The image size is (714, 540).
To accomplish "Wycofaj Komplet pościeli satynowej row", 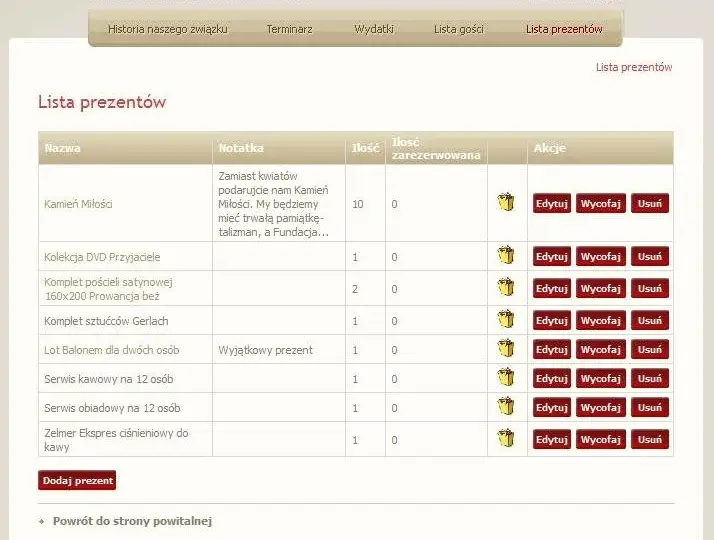I will pyautogui.click(x=601, y=289).
